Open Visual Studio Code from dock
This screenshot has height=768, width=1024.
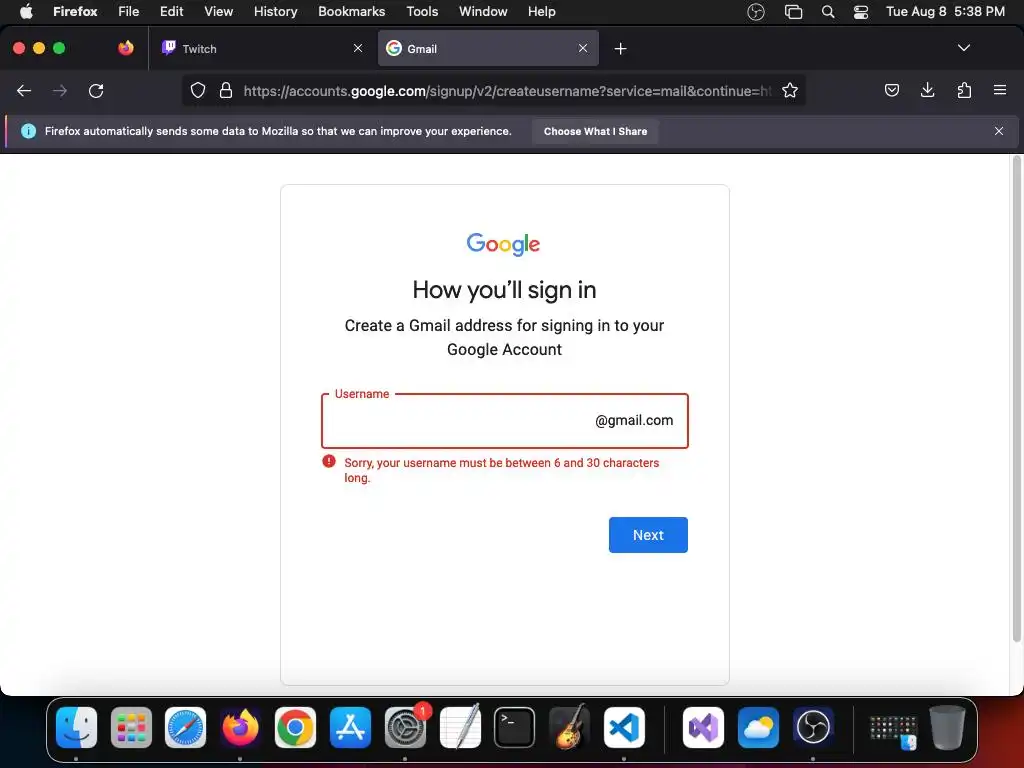point(624,727)
